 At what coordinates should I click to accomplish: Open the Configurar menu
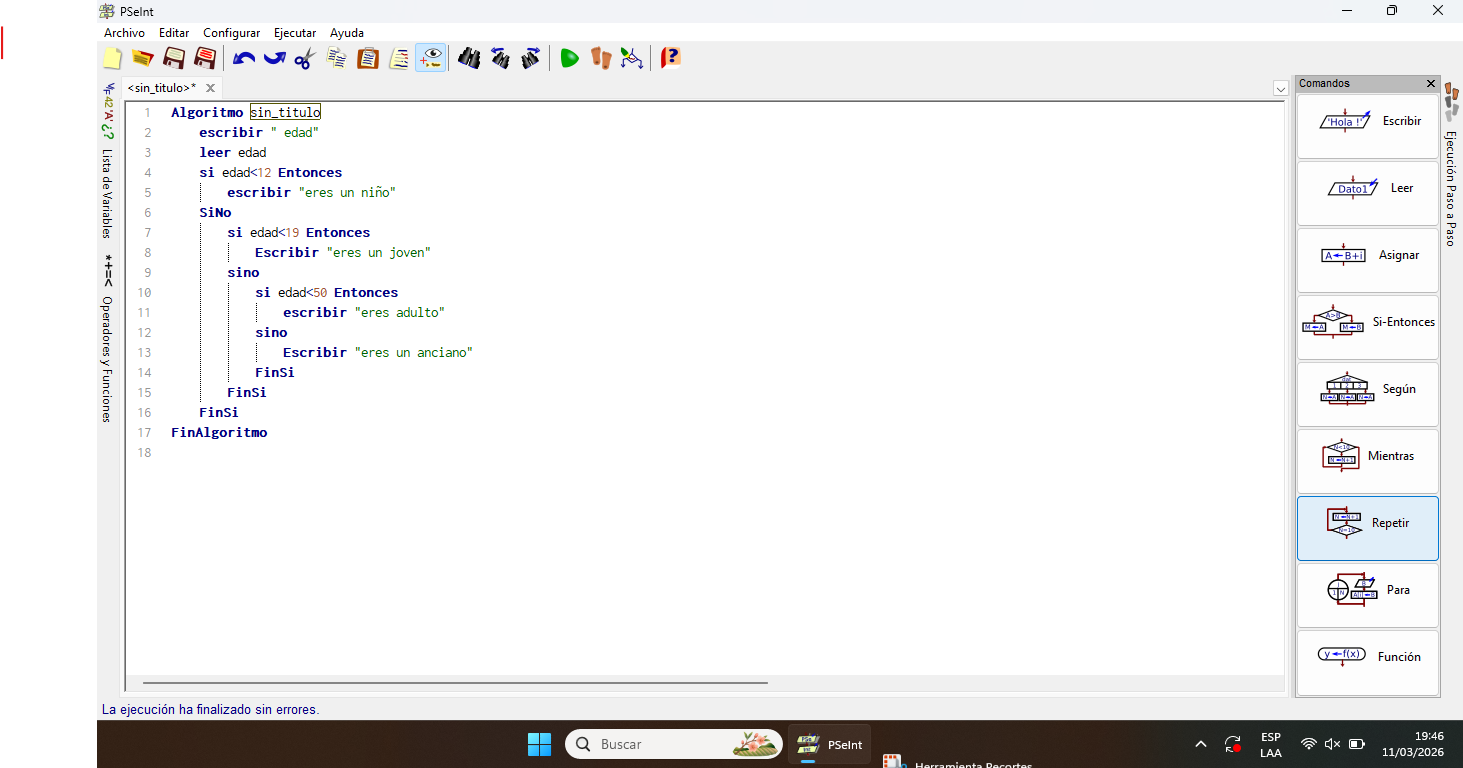coord(231,33)
